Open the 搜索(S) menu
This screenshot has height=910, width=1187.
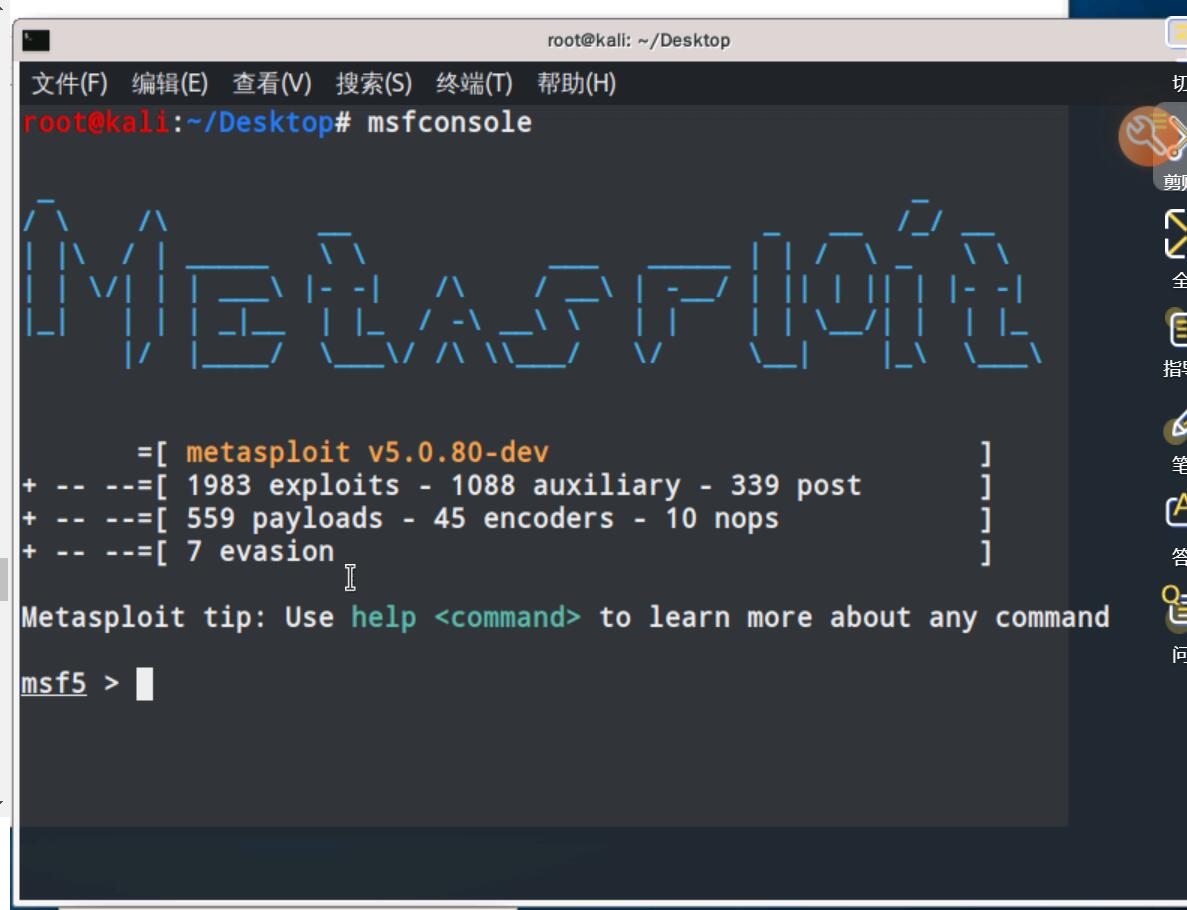coord(374,83)
